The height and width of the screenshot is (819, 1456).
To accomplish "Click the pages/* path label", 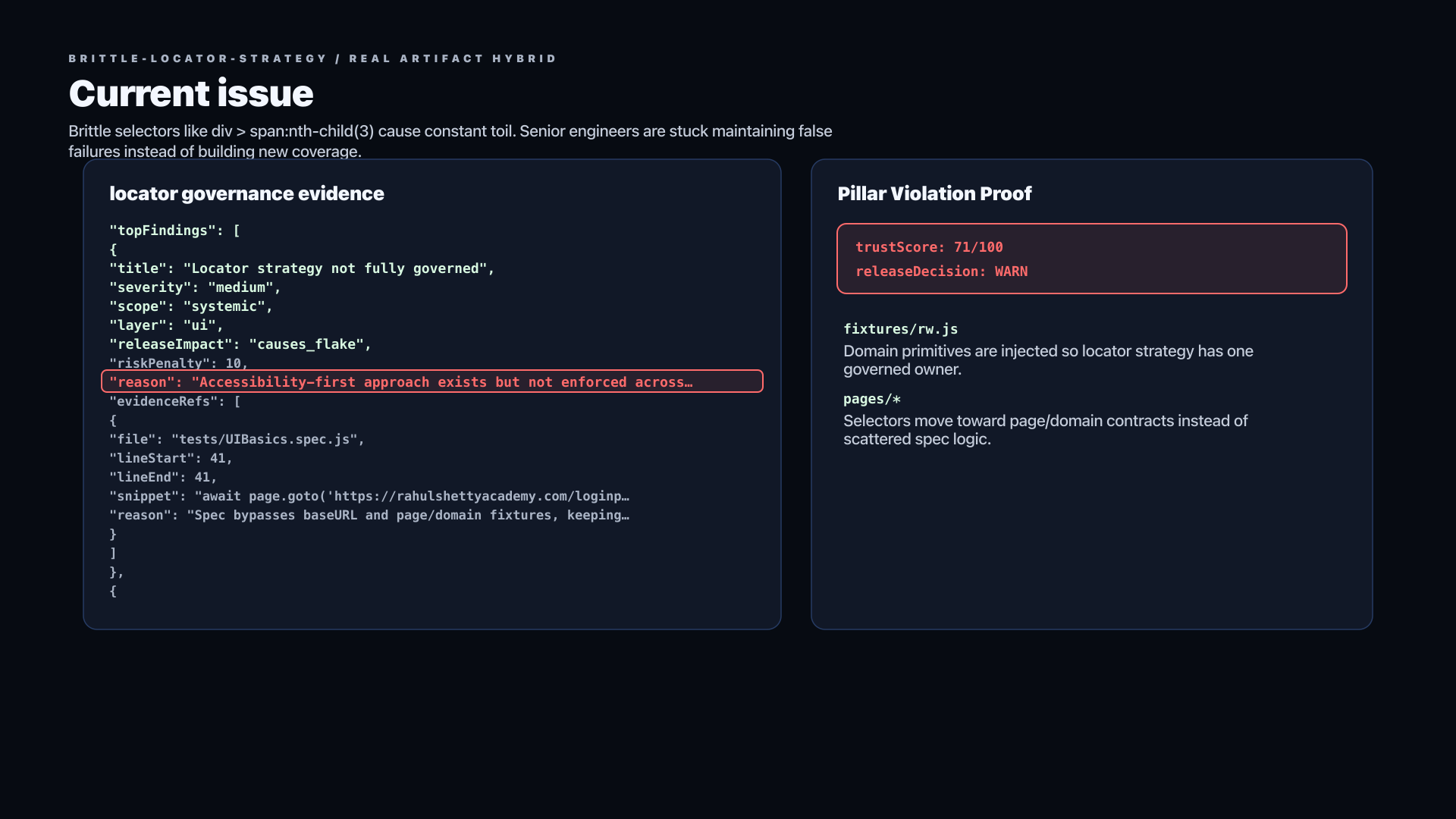I will tap(872, 399).
